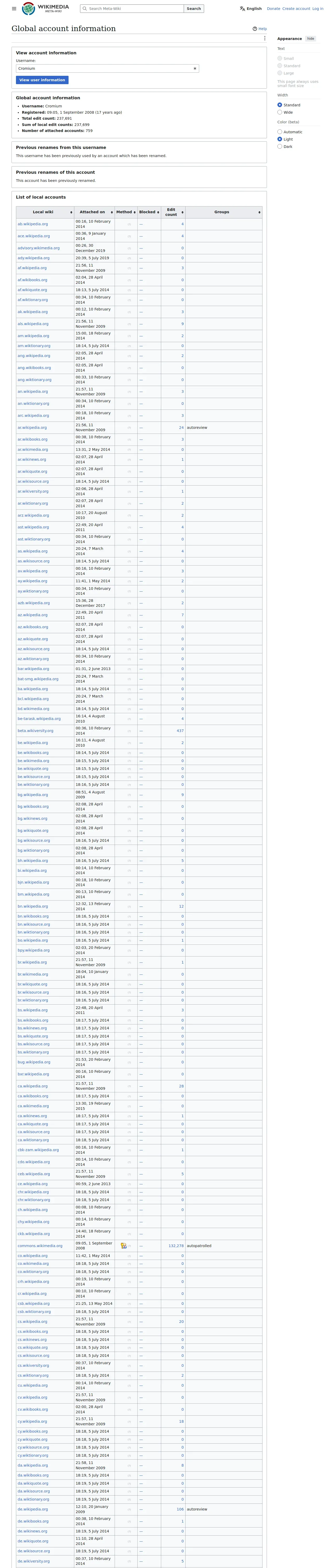Open beta.wikiversity.org link

tap(35, 730)
